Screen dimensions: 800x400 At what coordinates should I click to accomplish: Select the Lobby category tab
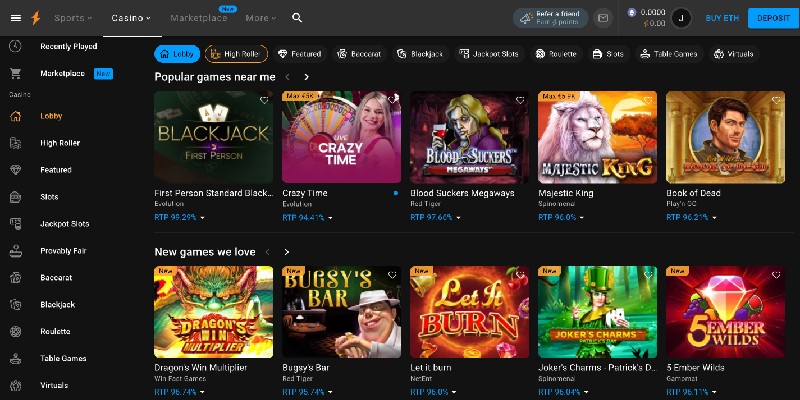click(x=177, y=54)
